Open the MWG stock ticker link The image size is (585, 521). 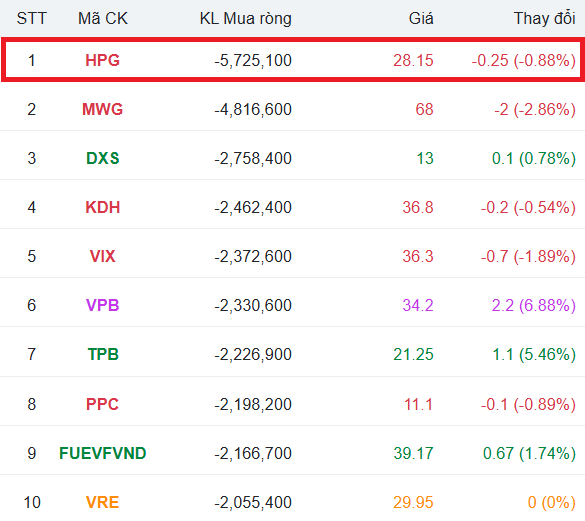pyautogui.click(x=103, y=109)
